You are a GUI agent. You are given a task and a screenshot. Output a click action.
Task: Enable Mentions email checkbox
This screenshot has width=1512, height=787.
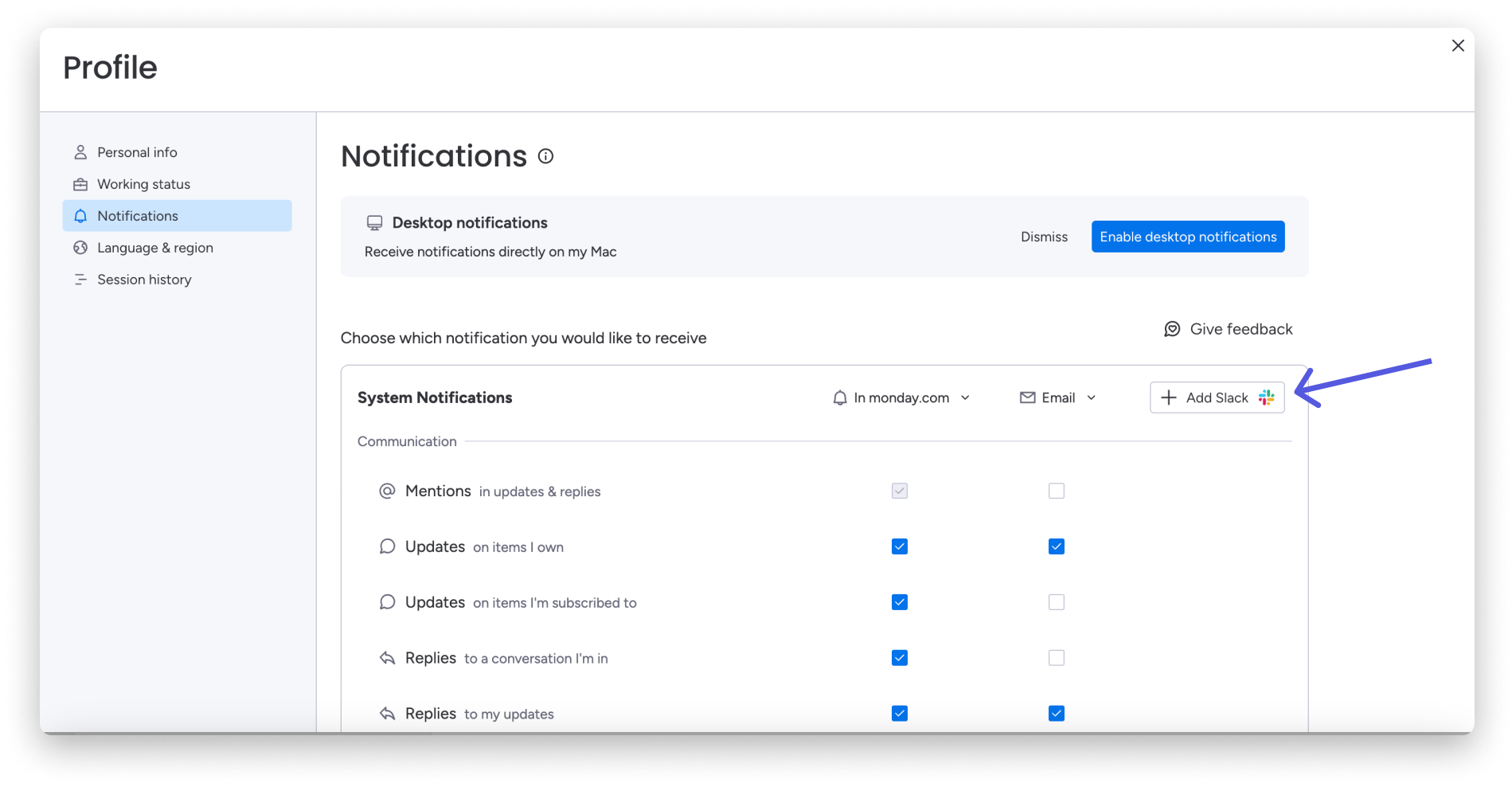[1057, 491]
